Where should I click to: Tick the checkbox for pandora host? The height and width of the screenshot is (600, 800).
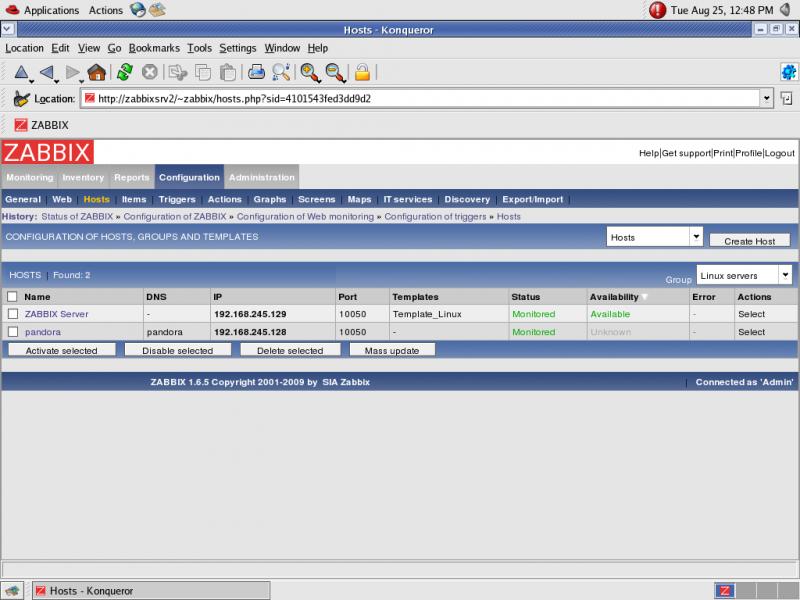click(x=13, y=332)
